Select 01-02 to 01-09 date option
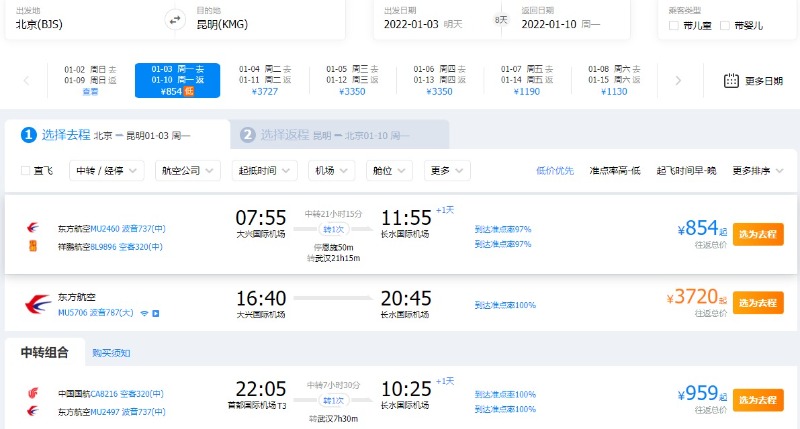The image size is (800, 429). coord(90,80)
